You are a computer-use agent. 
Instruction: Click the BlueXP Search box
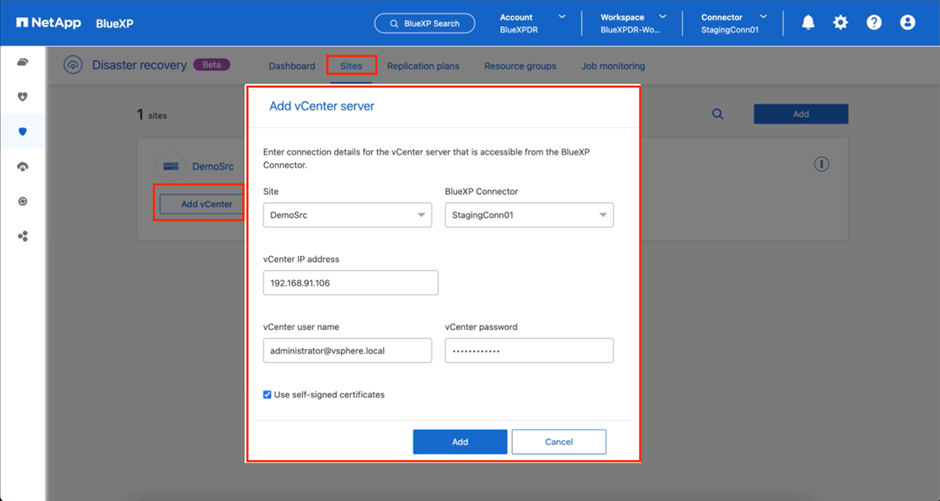[x=425, y=23]
